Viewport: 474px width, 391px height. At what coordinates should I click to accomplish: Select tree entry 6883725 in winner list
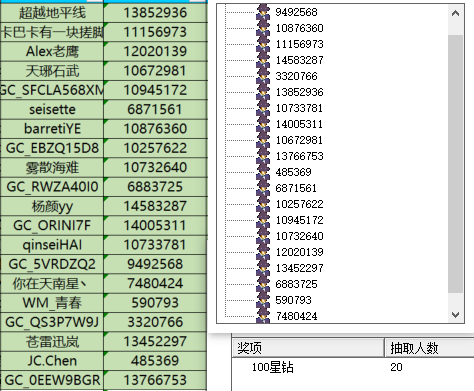[296, 284]
